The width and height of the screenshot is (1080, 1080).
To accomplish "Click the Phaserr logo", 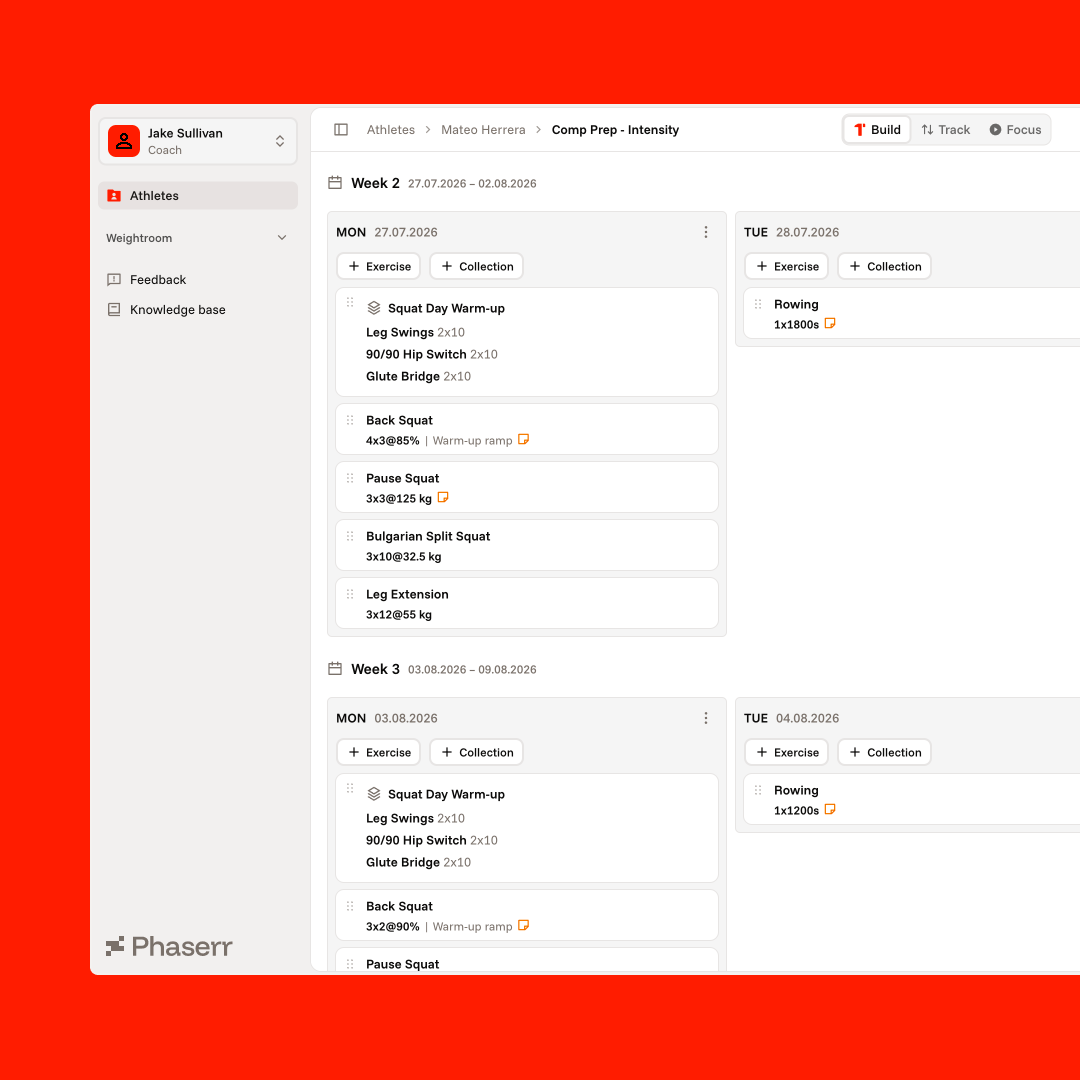I will 169,946.
